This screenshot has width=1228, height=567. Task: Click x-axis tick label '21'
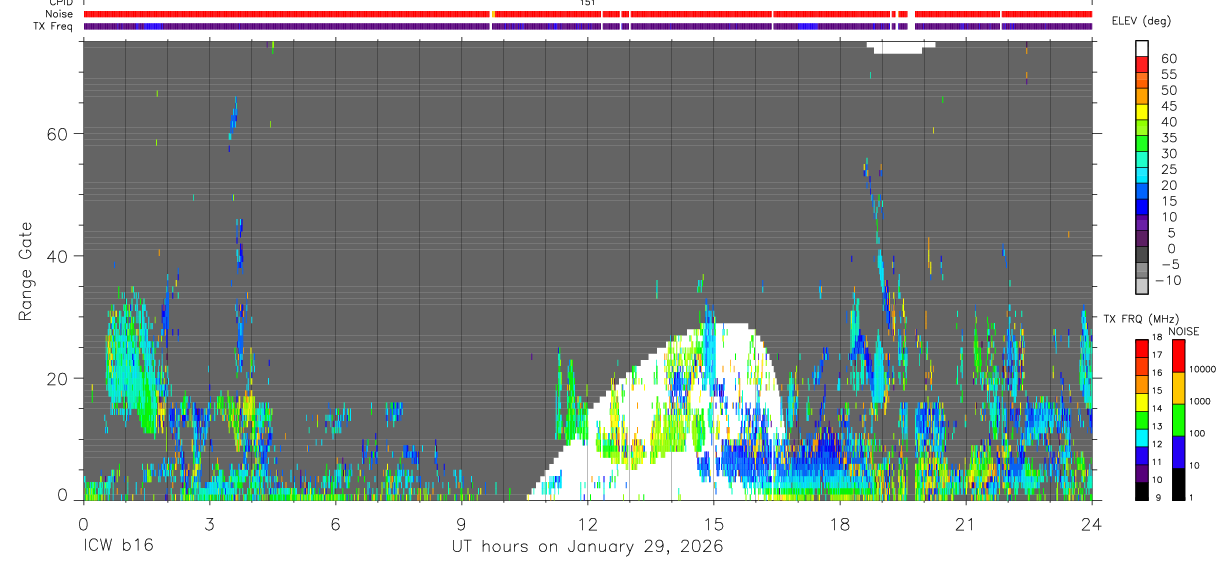(x=965, y=524)
